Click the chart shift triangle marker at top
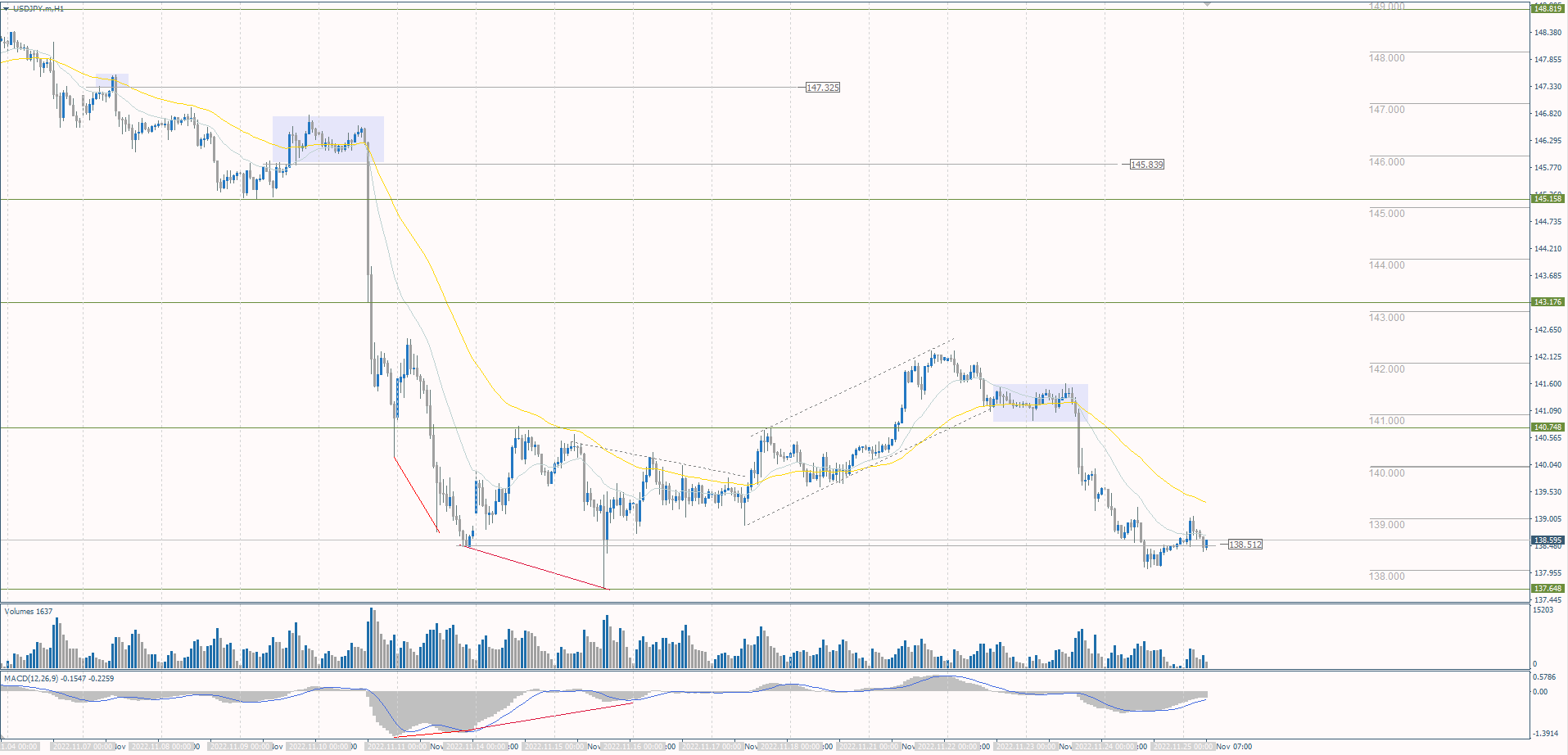 1206,4
